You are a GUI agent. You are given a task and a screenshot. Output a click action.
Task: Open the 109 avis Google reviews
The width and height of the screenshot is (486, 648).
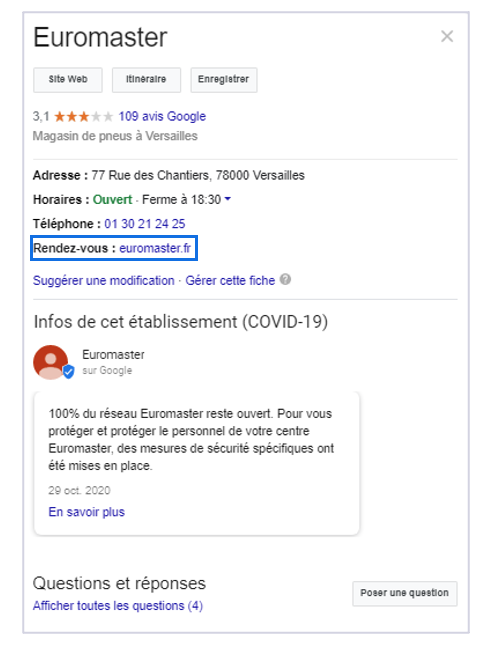tap(162, 117)
